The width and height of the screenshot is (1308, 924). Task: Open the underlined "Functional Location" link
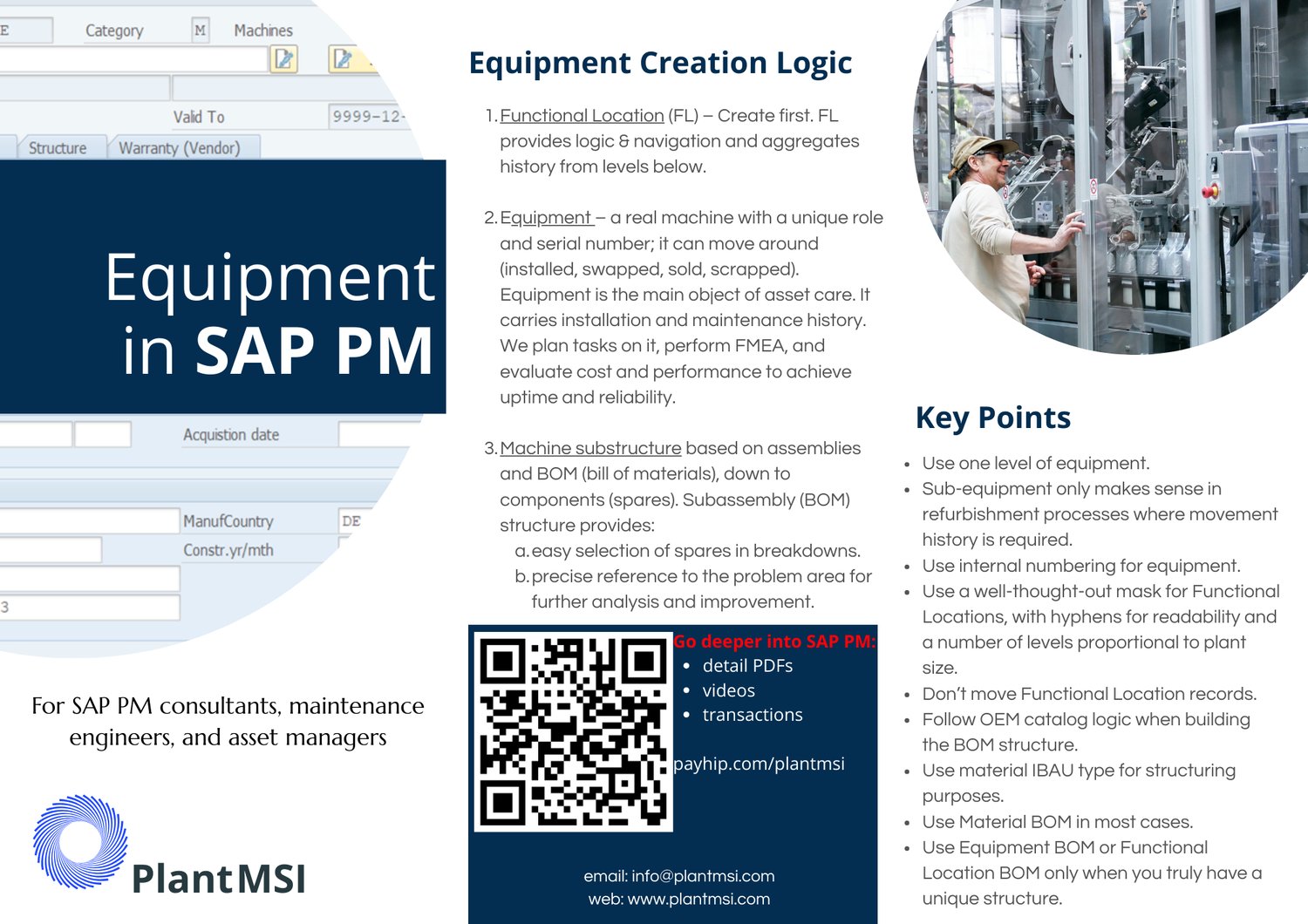pyautogui.click(x=582, y=115)
